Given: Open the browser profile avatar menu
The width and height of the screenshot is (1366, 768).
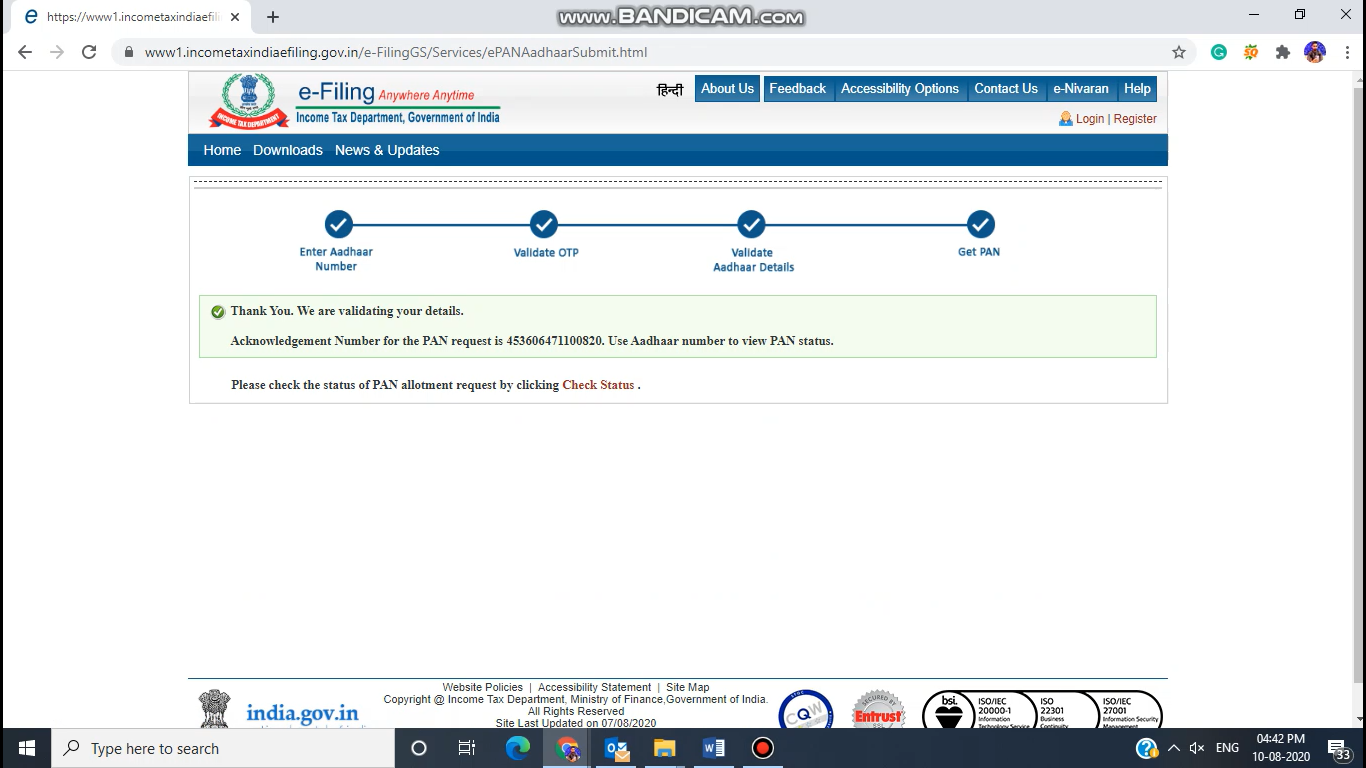Looking at the screenshot, I should (1314, 51).
